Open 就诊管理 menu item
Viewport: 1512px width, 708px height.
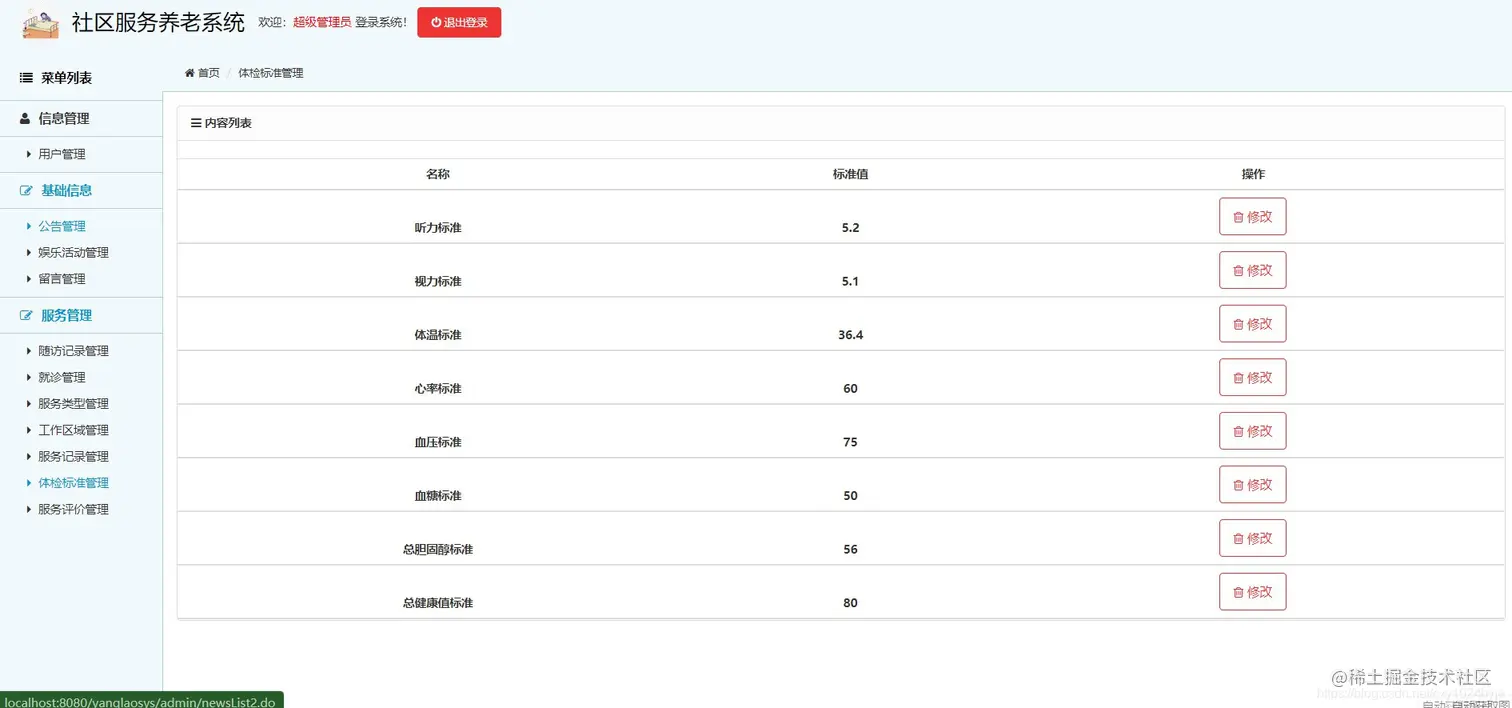[x=62, y=378]
